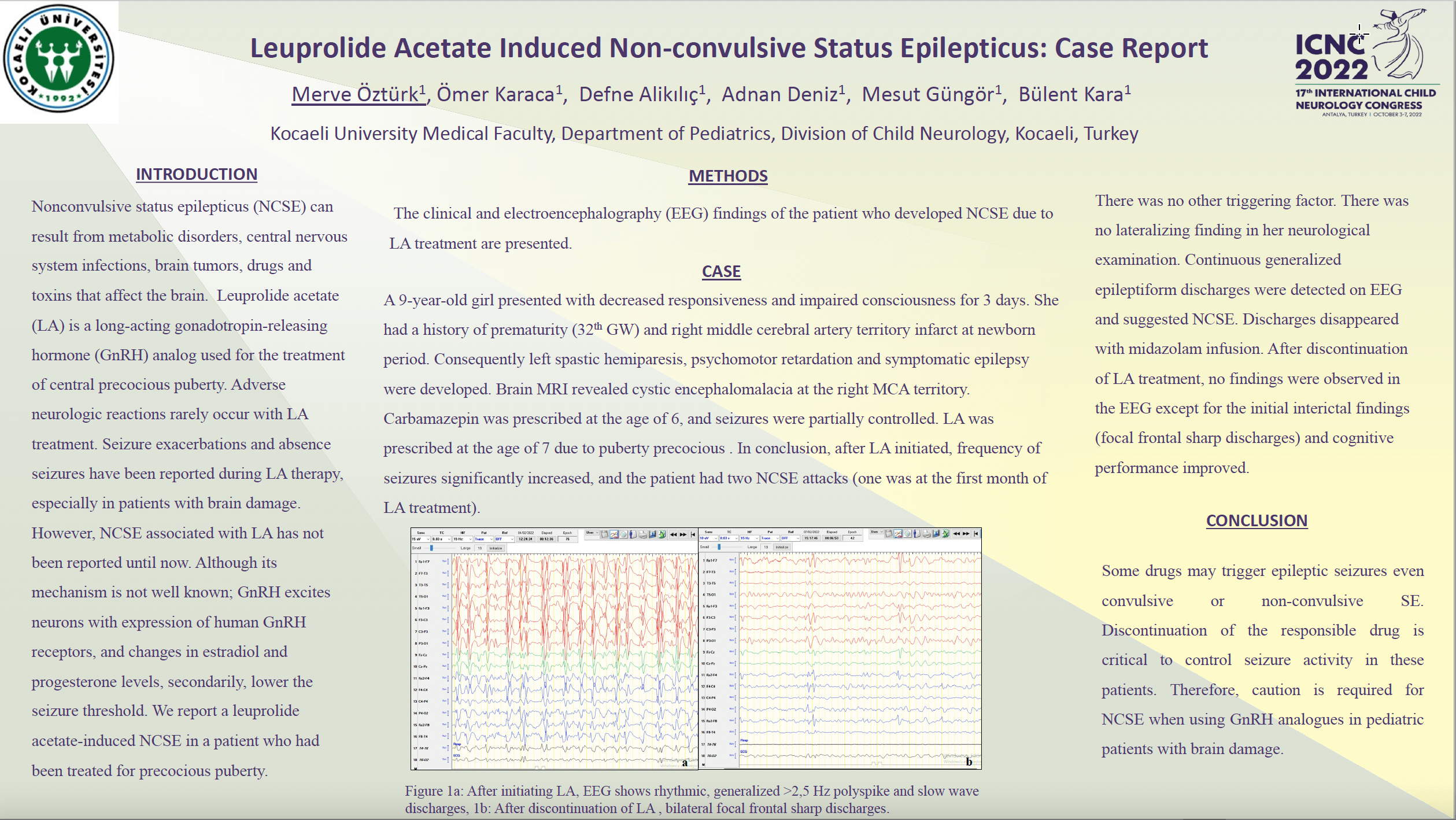Click author name Adnan Deniz
Viewport: 1456px width, 820px height.
click(x=784, y=94)
